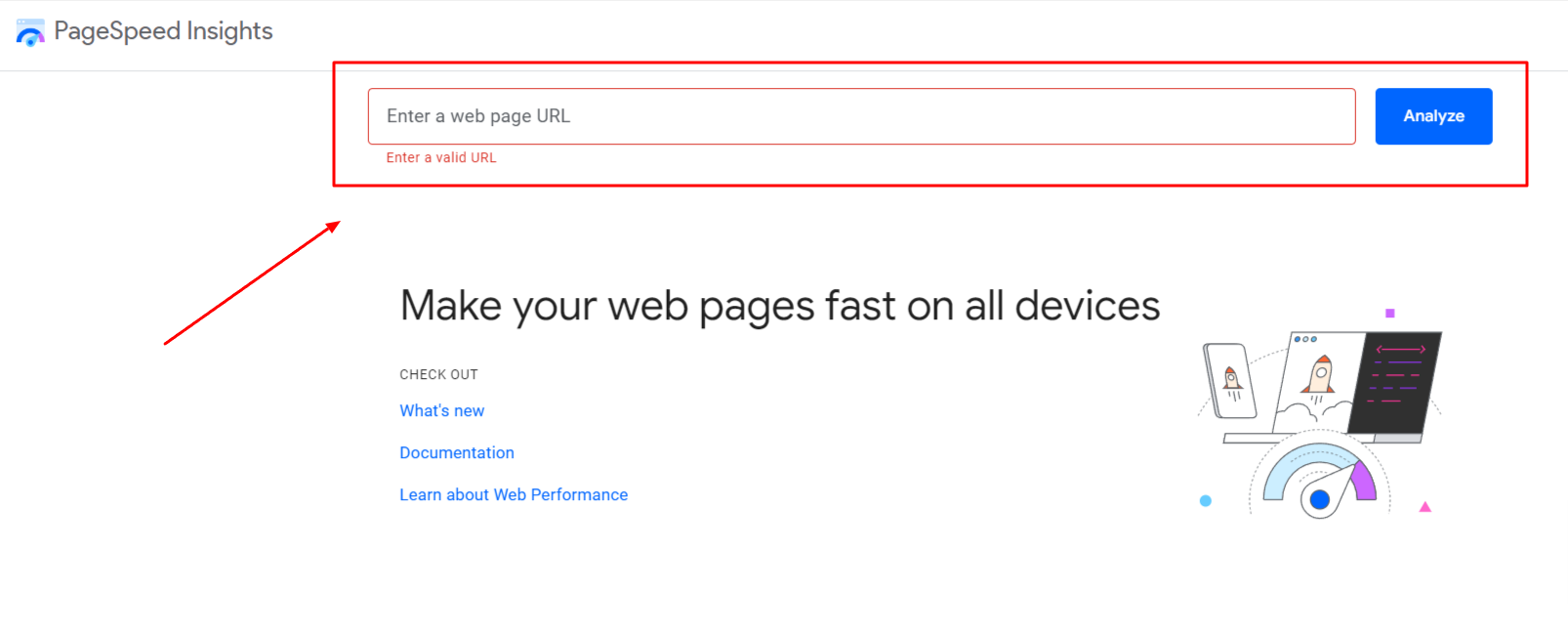The width and height of the screenshot is (1568, 635).
Task: Click the blue Analyze button
Action: pos(1433,116)
